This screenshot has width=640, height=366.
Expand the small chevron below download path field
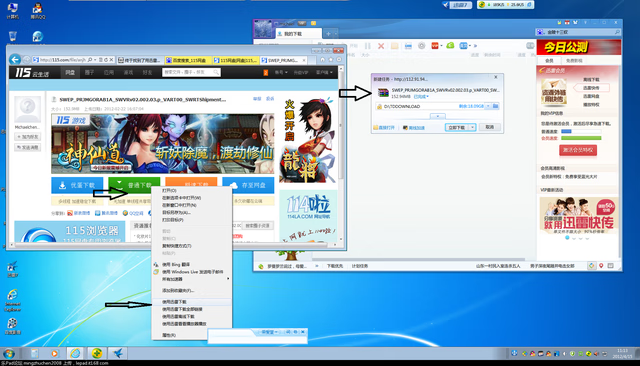click(438, 116)
